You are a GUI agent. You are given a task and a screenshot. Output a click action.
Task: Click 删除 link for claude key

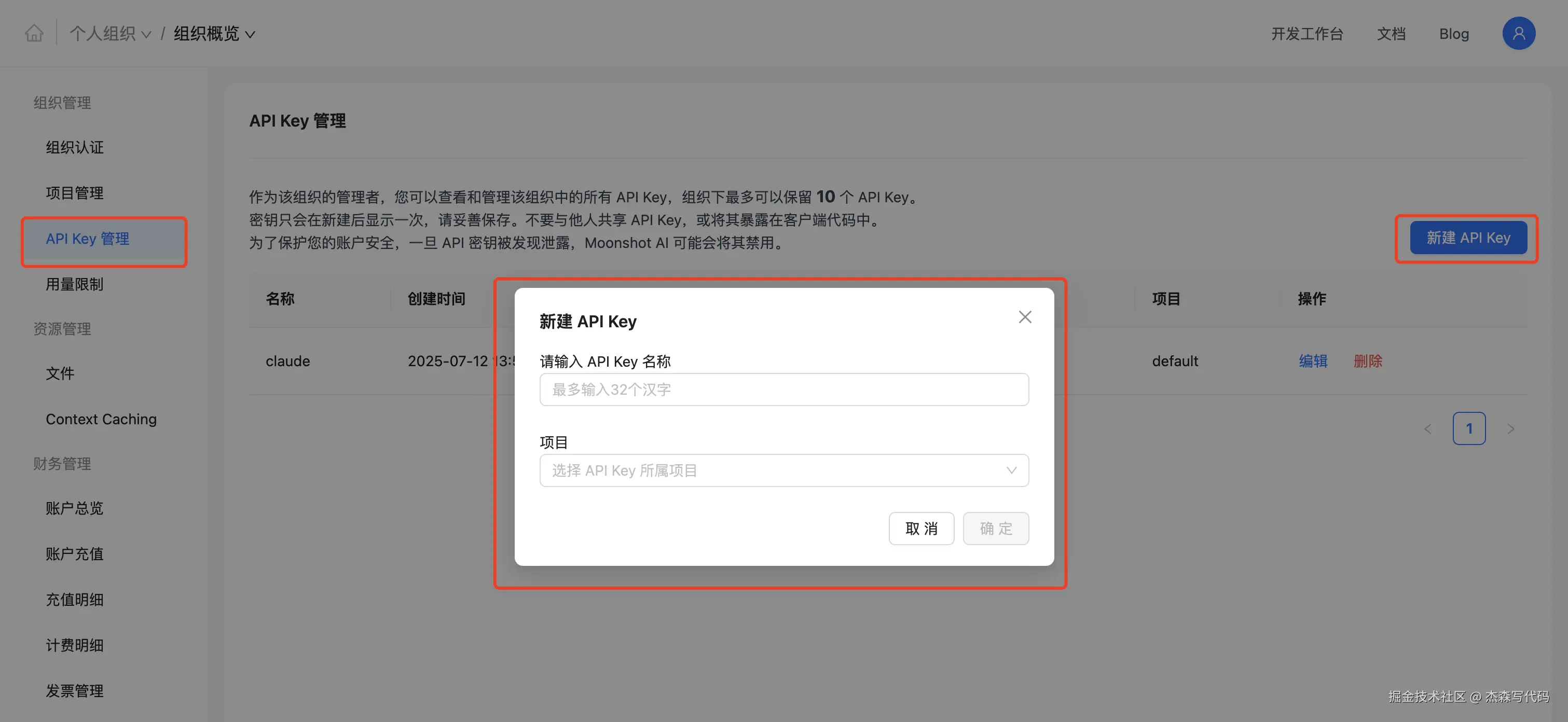click(x=1367, y=360)
